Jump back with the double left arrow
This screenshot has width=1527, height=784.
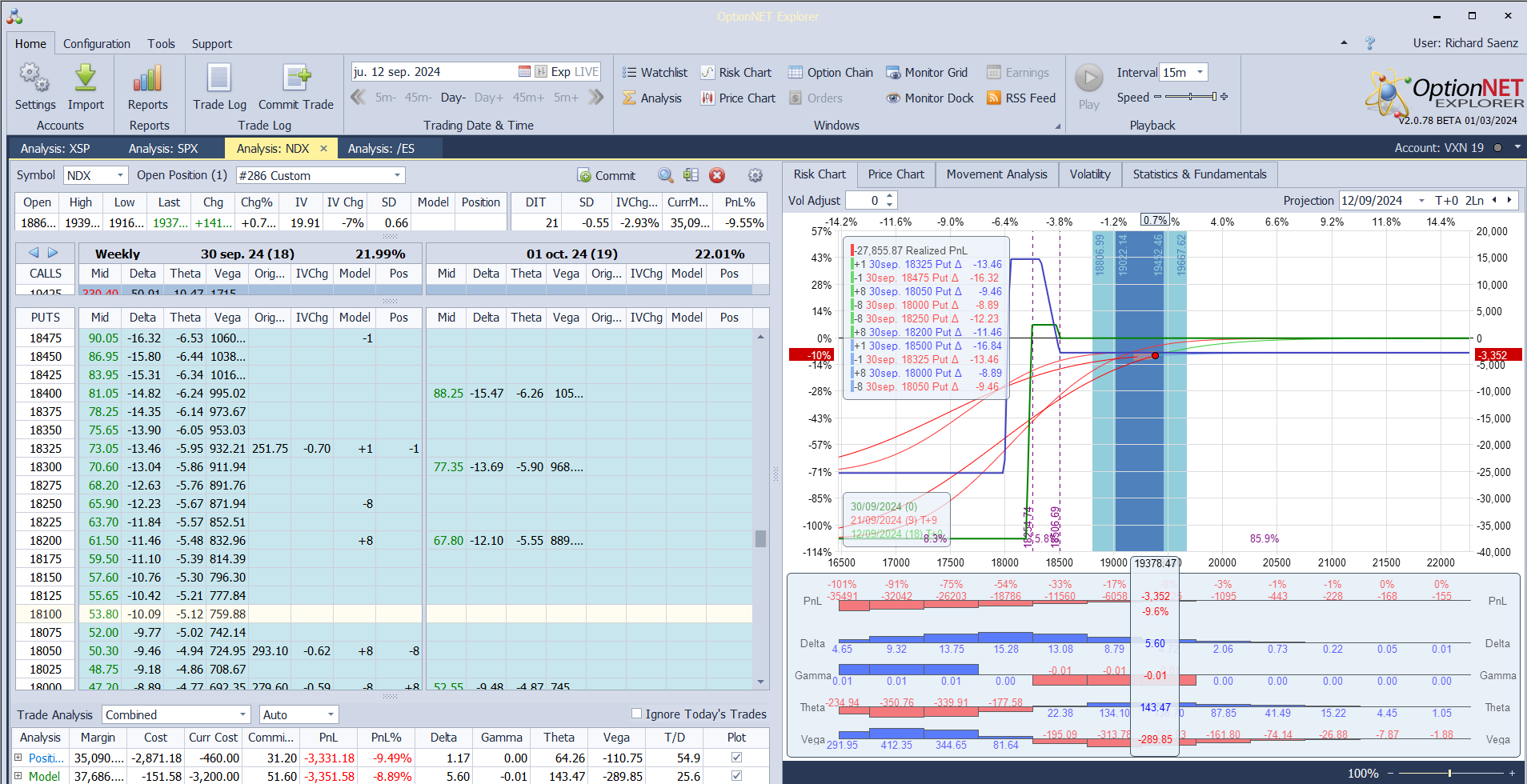(359, 98)
